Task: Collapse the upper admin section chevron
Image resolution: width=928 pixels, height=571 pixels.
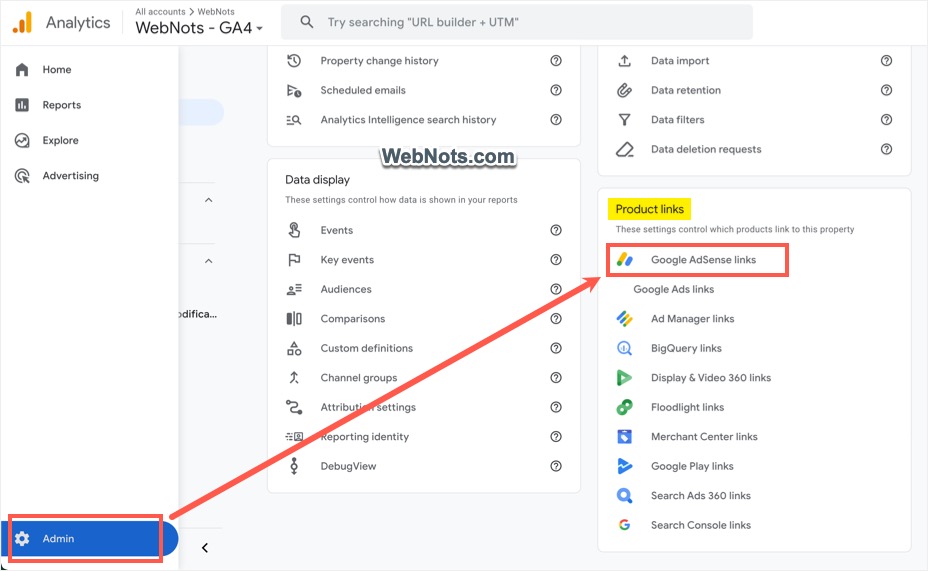Action: point(208,200)
